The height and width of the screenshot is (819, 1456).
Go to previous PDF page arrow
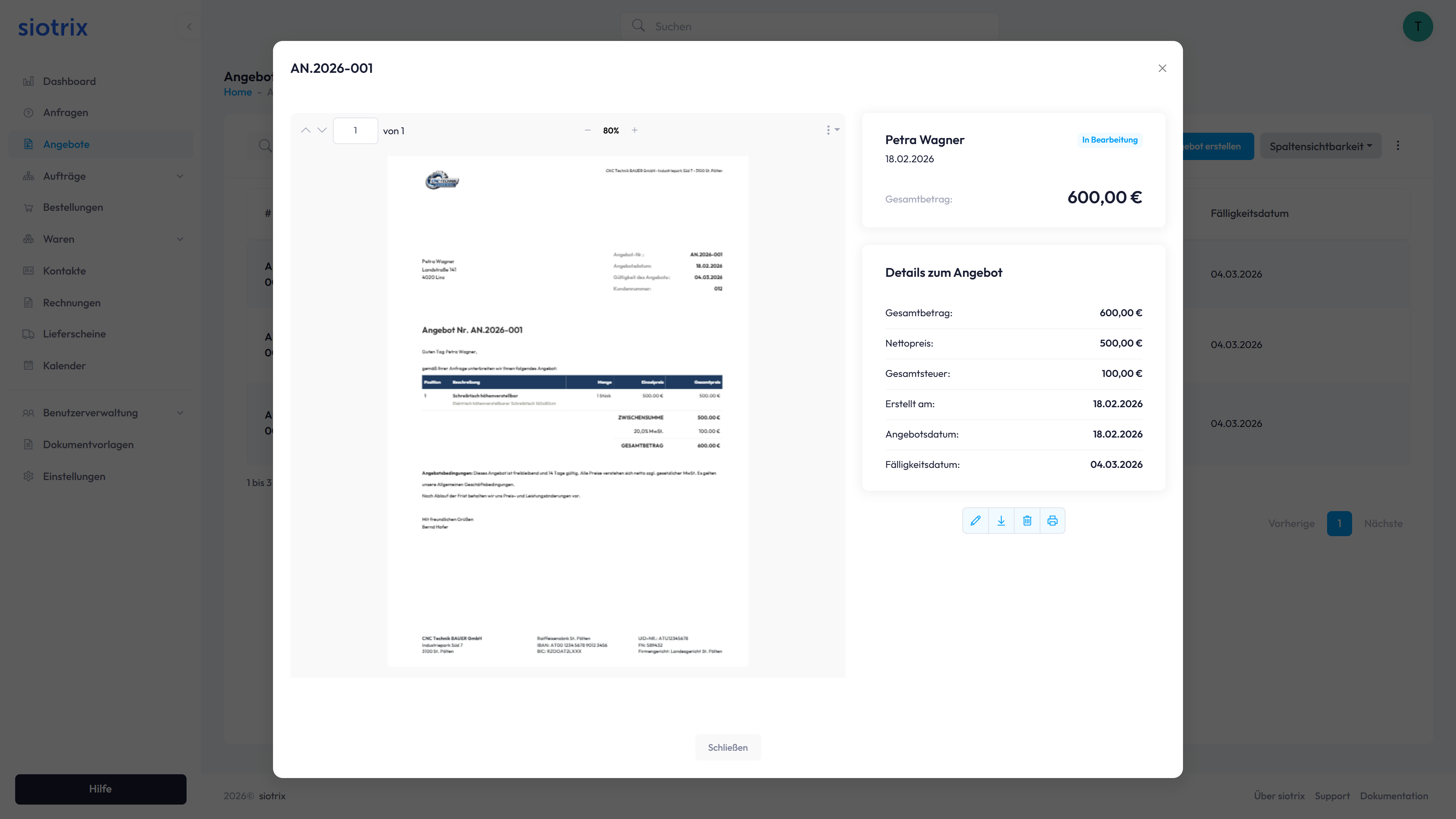[306, 130]
